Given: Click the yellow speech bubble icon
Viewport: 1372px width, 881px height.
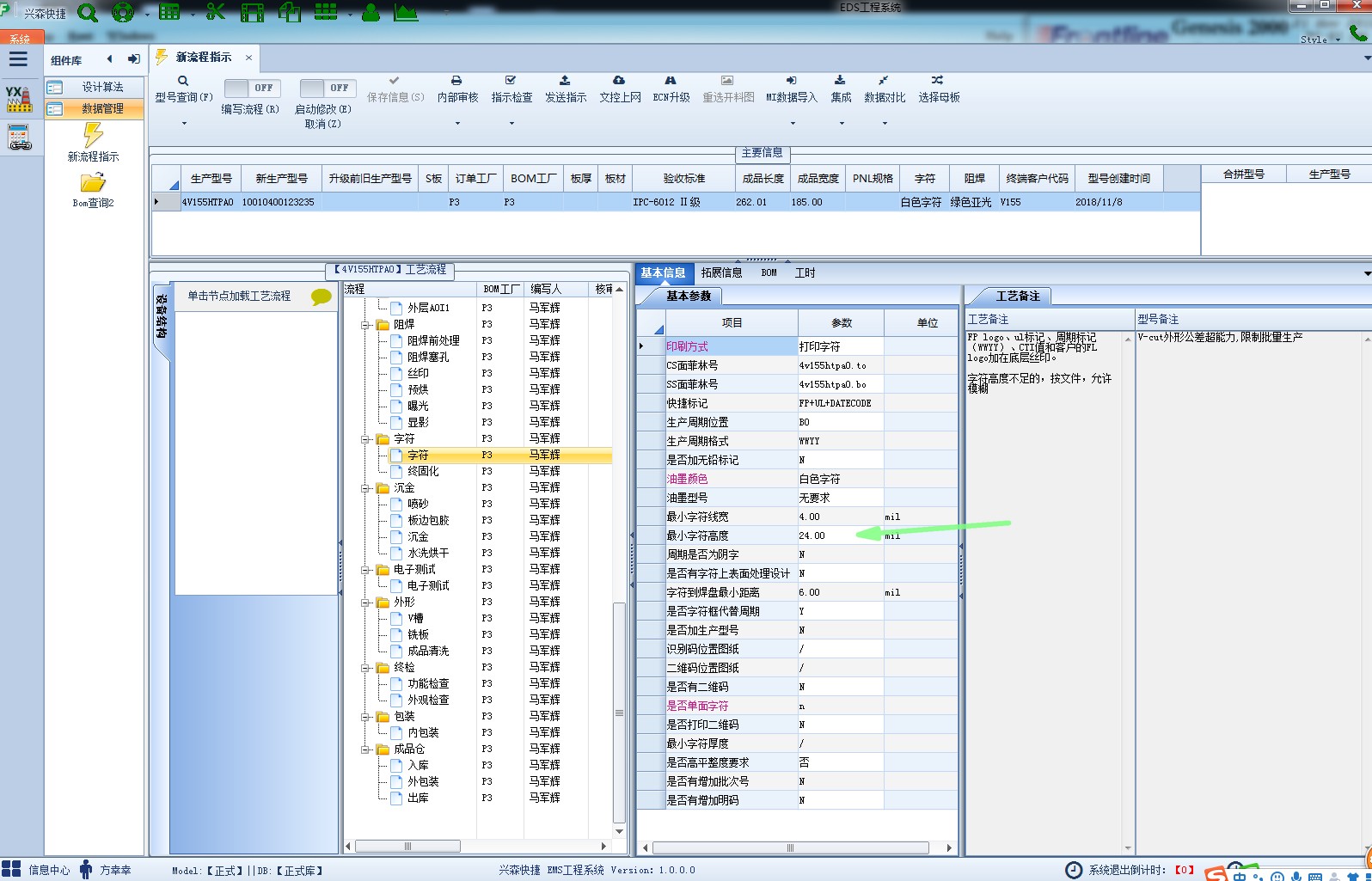Looking at the screenshot, I should (x=322, y=297).
